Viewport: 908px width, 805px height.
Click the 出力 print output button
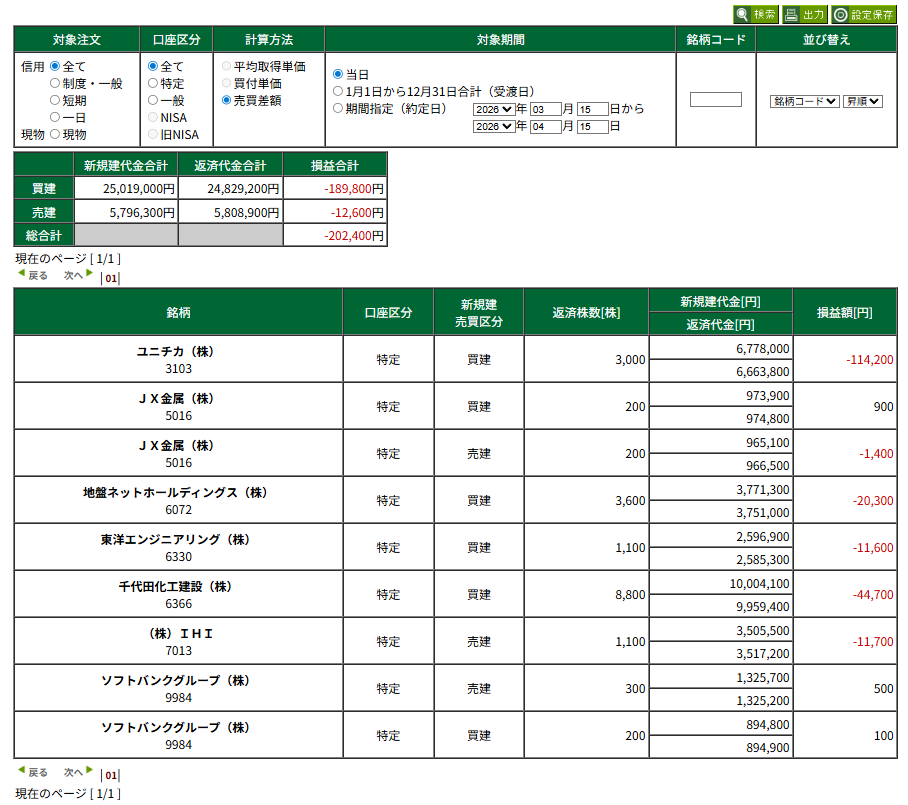[803, 14]
